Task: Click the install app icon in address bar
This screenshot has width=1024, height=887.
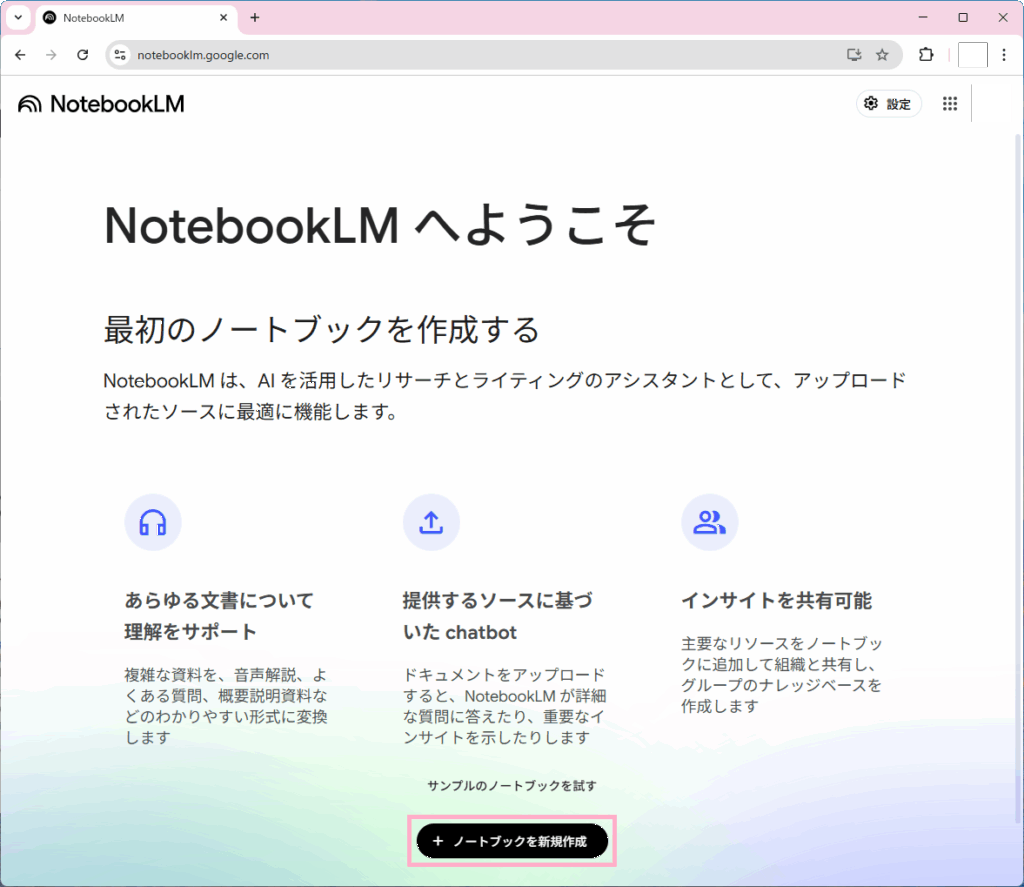Action: tap(853, 55)
